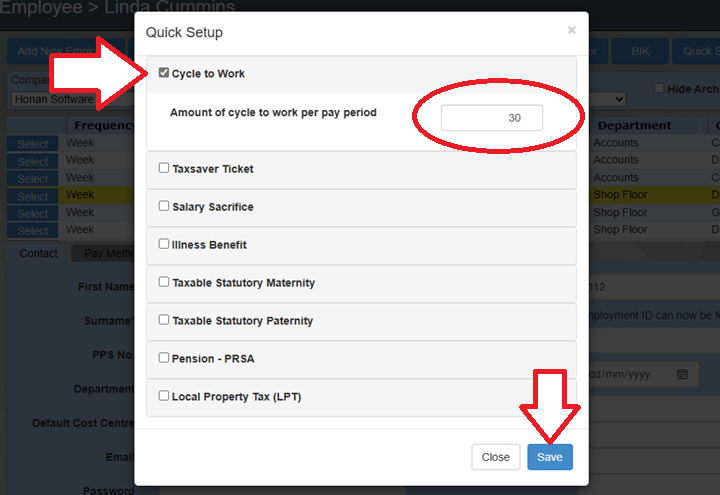
Task: Check Taxable Statutory Paternity
Action: click(164, 321)
